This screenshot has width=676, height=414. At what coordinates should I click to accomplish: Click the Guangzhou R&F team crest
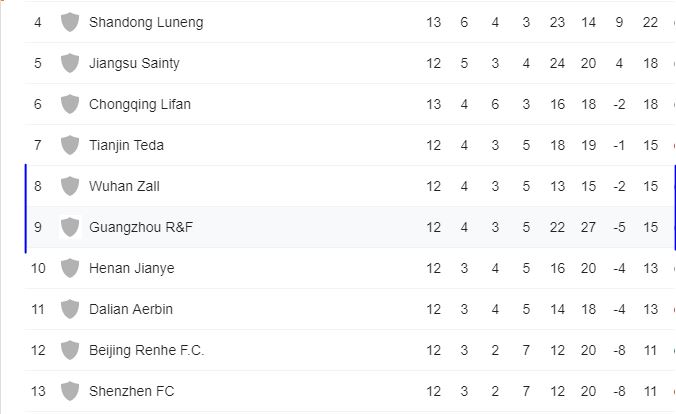(69, 227)
